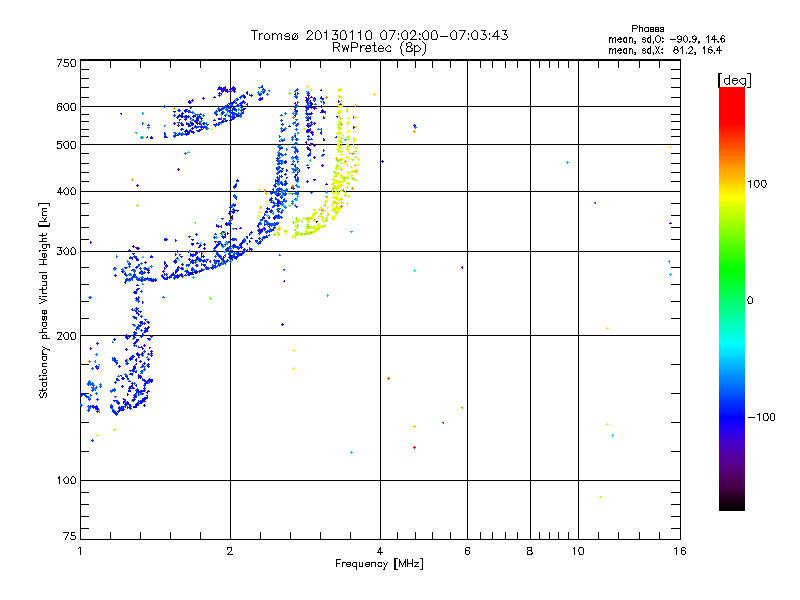This screenshot has height=600, width=800.
Task: Click the plot title 'Tromsø 20130110 07:02:00-07:03:43'
Action: coord(379,35)
